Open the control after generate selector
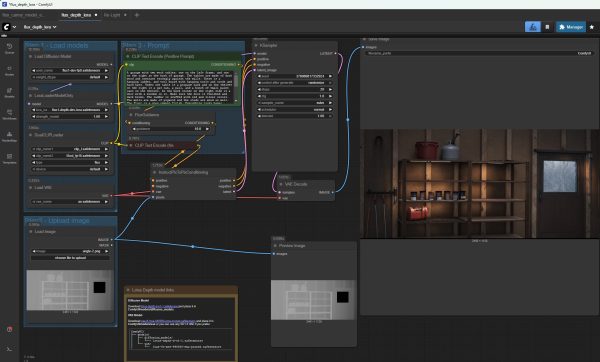 (x=295, y=83)
